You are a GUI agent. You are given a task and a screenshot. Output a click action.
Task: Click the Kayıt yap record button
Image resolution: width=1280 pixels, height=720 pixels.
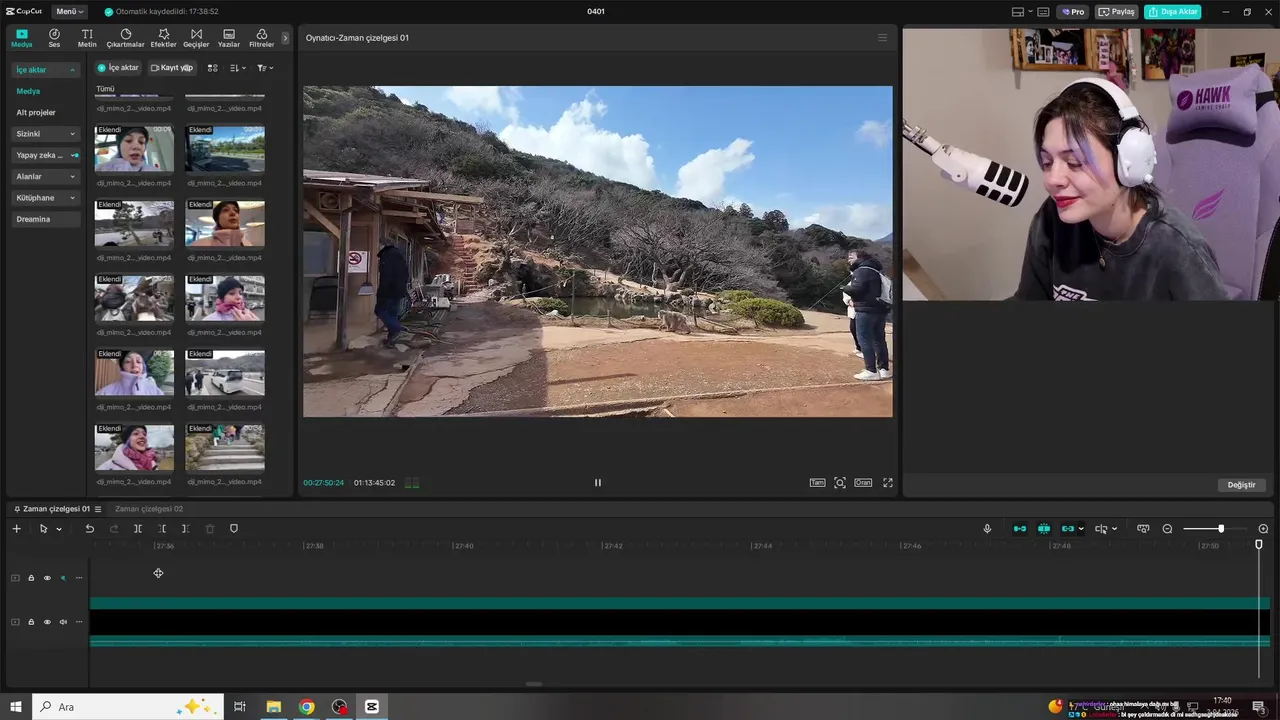[x=171, y=68]
